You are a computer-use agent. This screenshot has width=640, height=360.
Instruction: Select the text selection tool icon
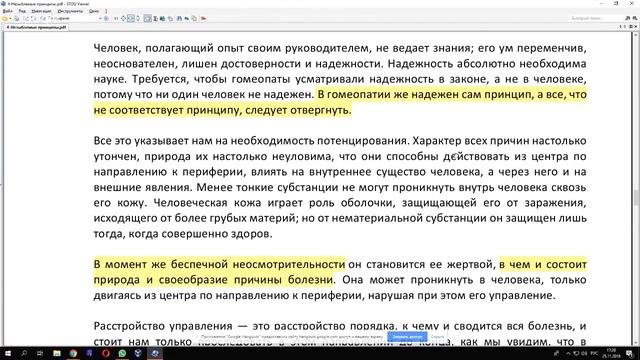[x=156, y=18]
